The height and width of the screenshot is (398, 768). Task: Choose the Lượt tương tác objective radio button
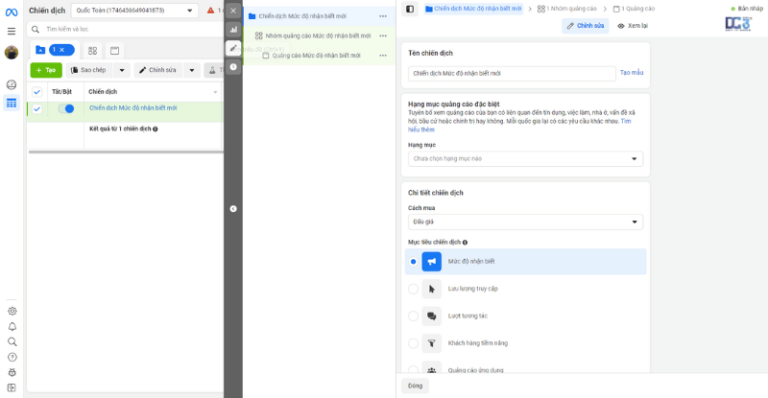(x=413, y=316)
